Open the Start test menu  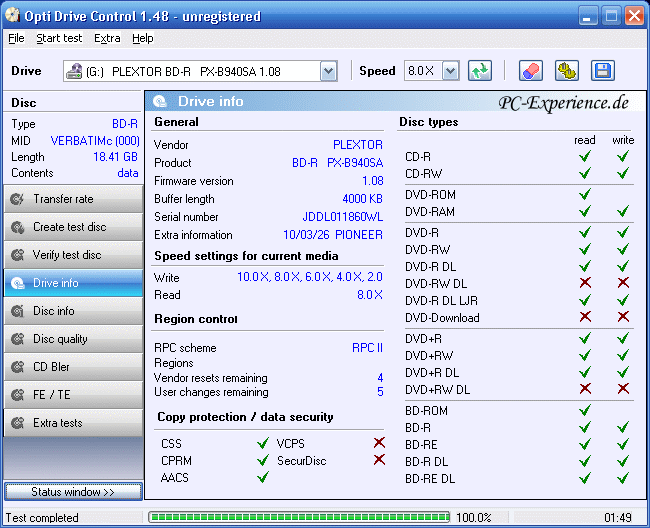point(59,38)
